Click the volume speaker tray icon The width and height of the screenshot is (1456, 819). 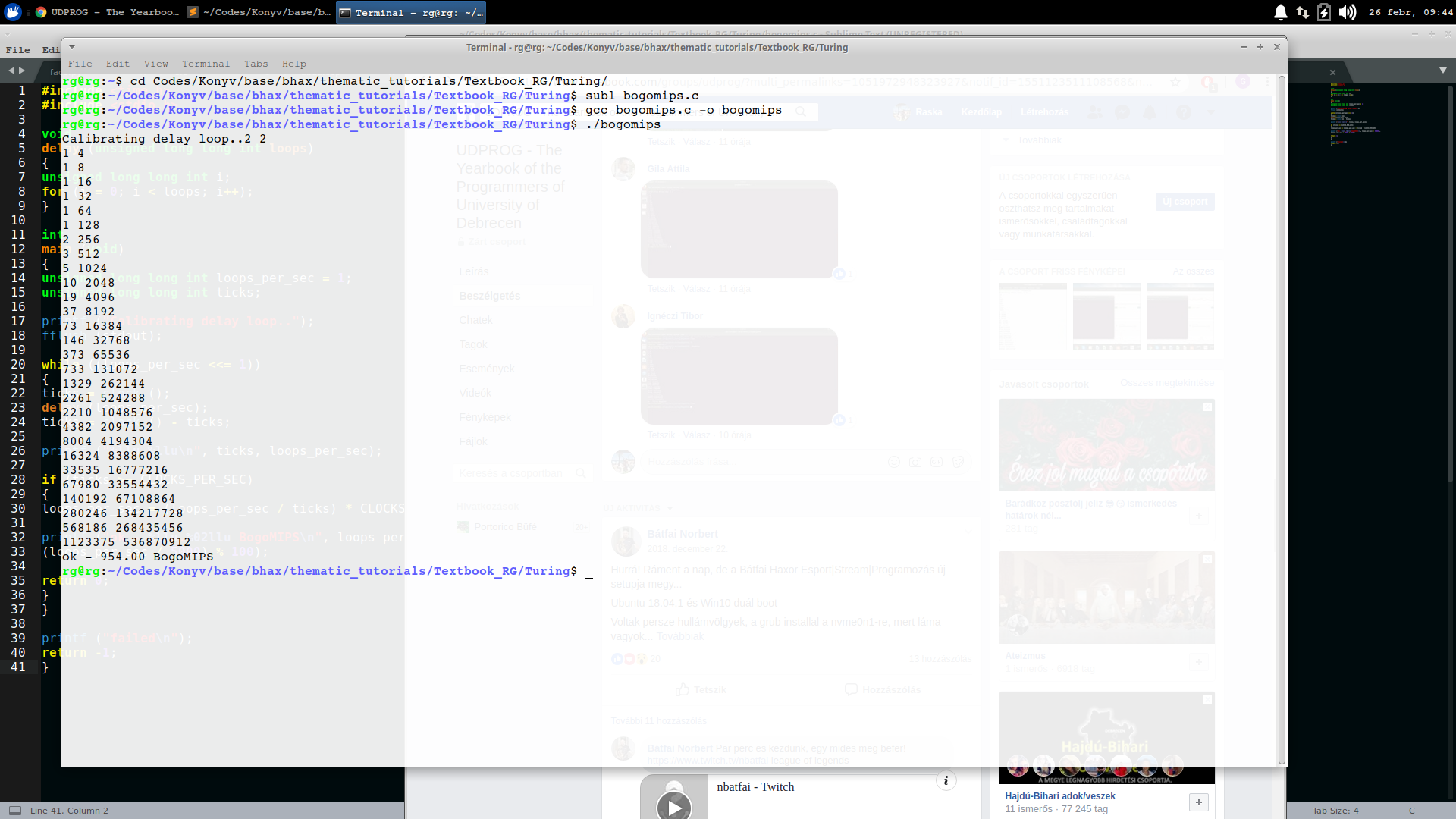click(x=1347, y=12)
